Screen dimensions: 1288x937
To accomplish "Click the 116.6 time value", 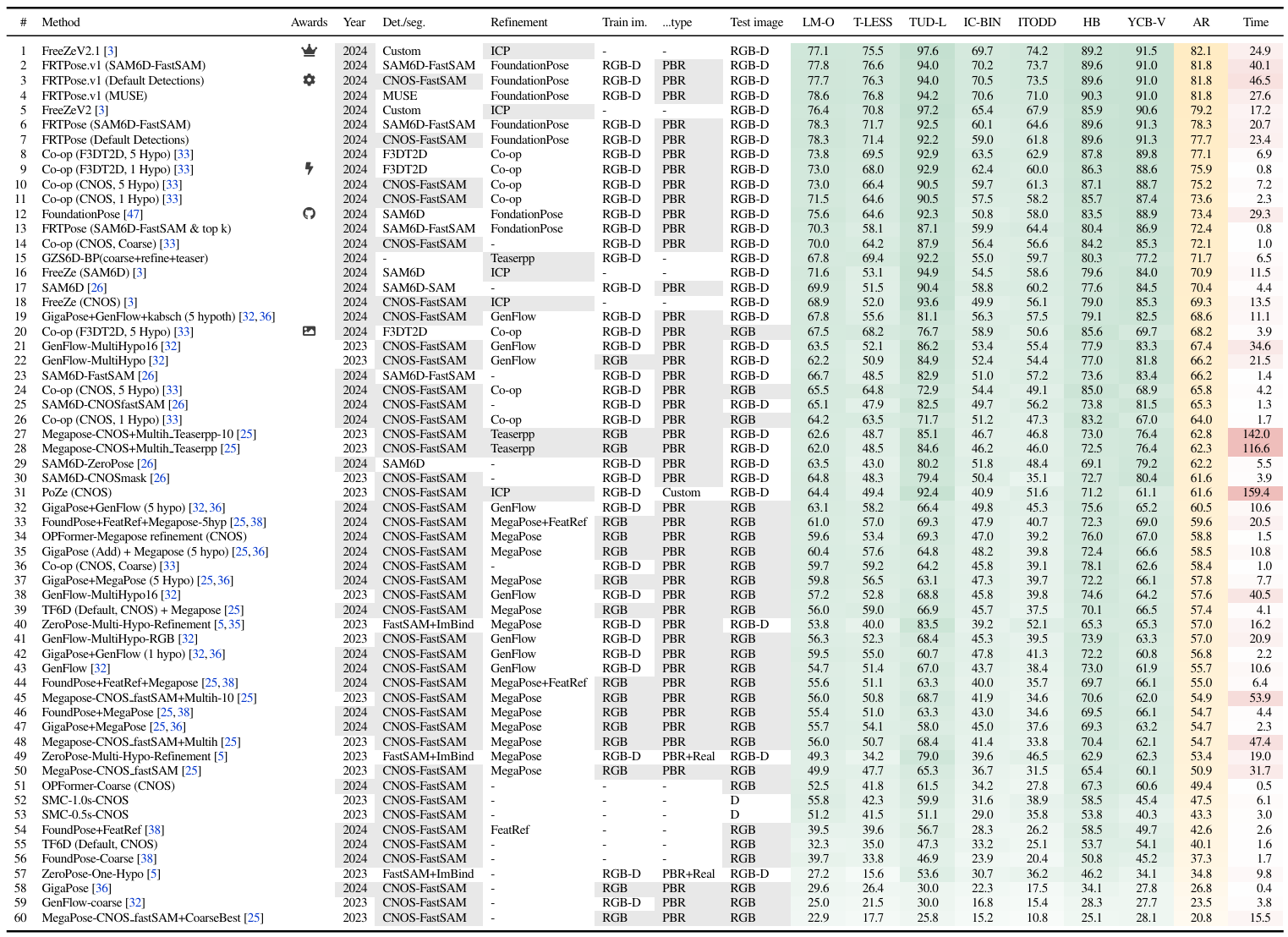I will (1256, 448).
